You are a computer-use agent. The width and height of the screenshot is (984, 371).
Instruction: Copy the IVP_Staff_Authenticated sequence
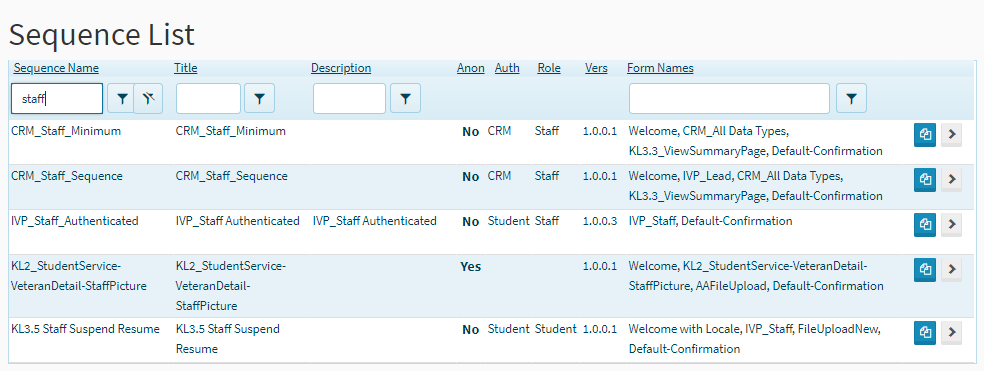pyautogui.click(x=924, y=224)
